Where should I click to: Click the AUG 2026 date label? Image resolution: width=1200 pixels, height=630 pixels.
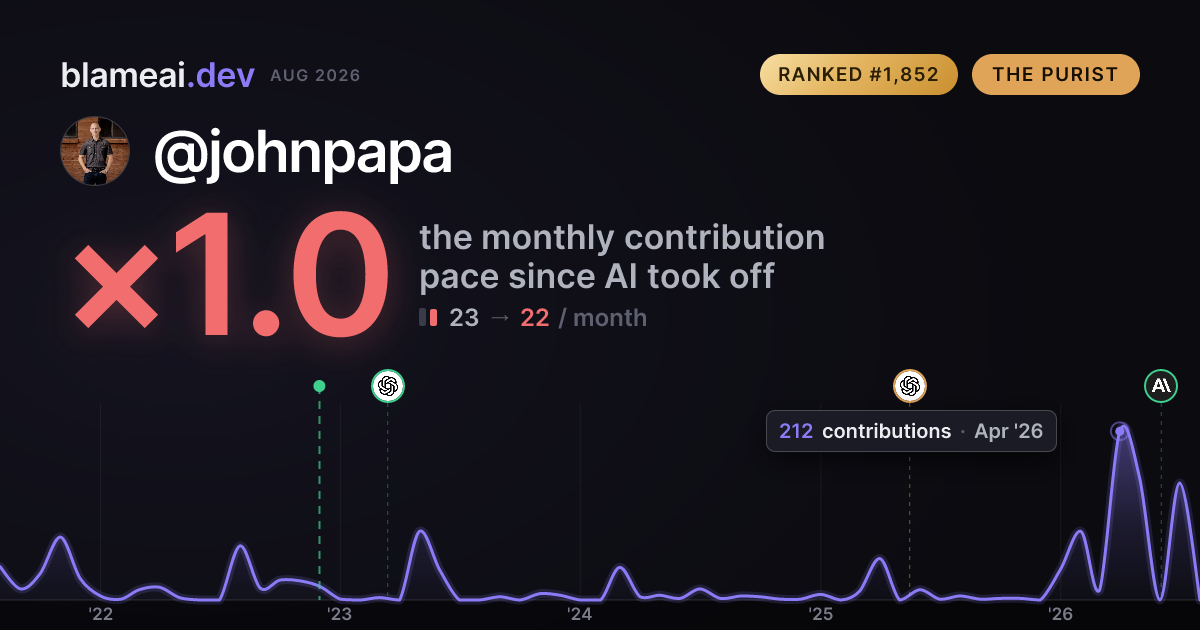315,76
